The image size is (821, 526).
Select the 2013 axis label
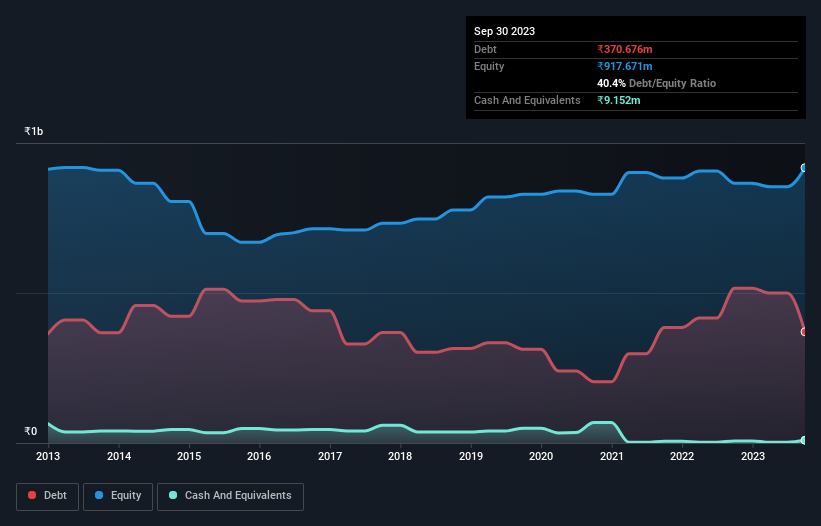[48, 456]
